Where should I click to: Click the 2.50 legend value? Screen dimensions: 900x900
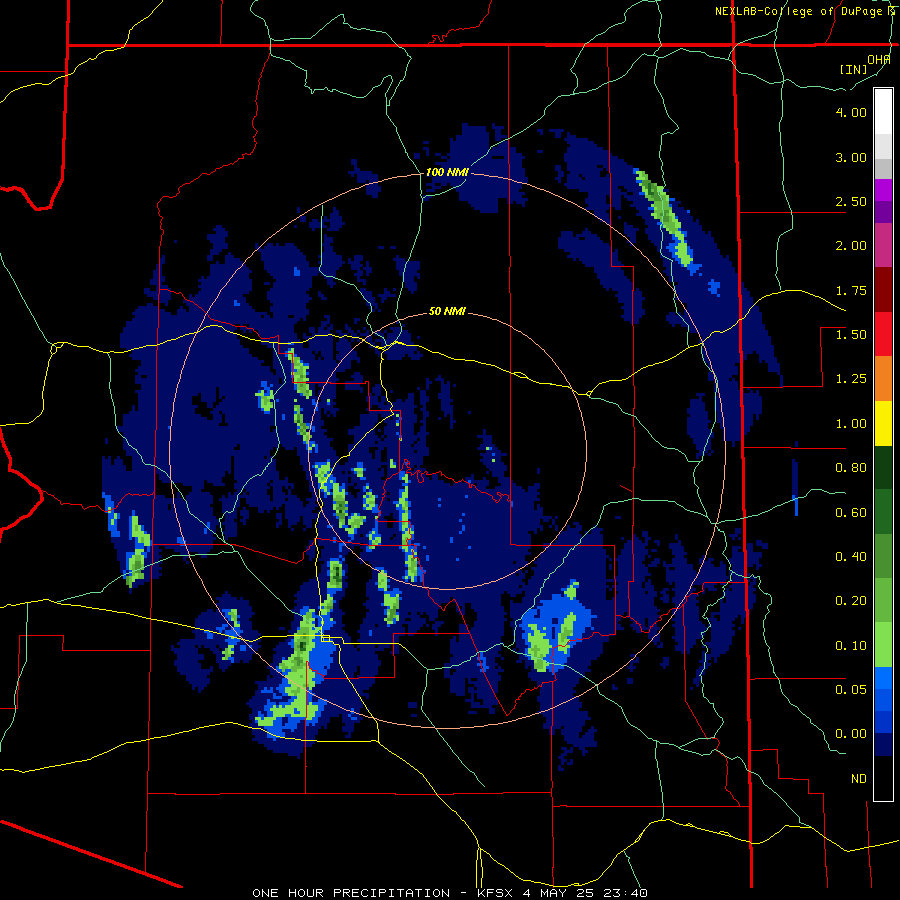click(851, 201)
